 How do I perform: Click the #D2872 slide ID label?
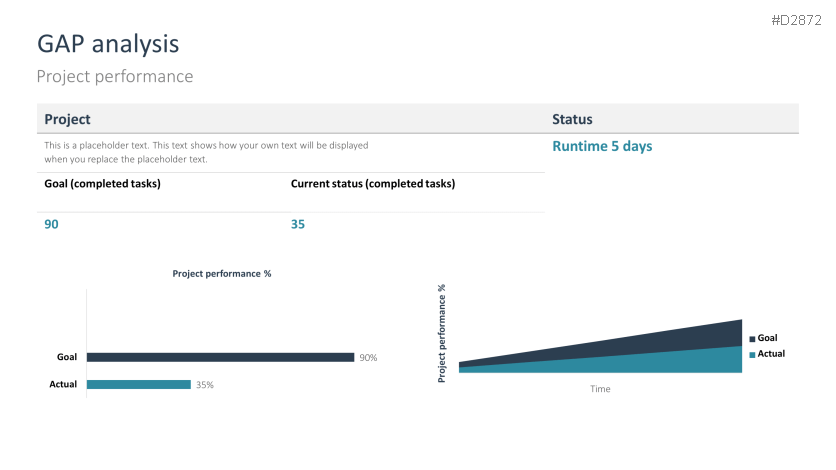(796, 20)
